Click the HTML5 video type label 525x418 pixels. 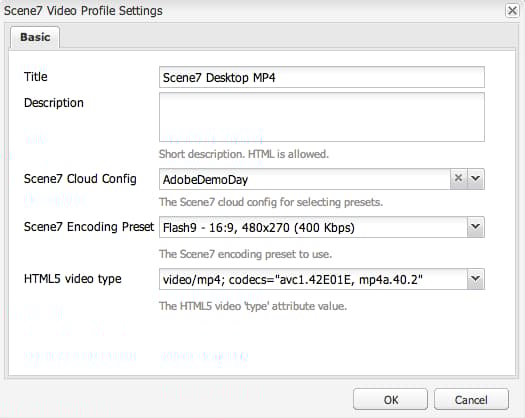pos(73,279)
